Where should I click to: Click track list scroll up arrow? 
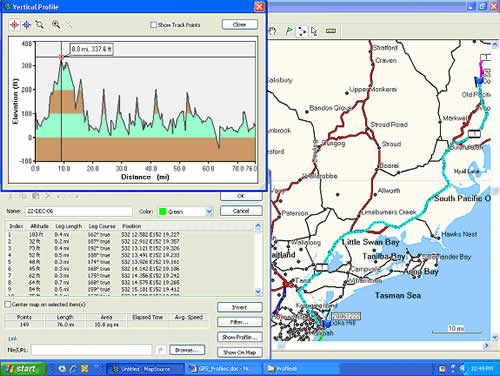click(258, 227)
